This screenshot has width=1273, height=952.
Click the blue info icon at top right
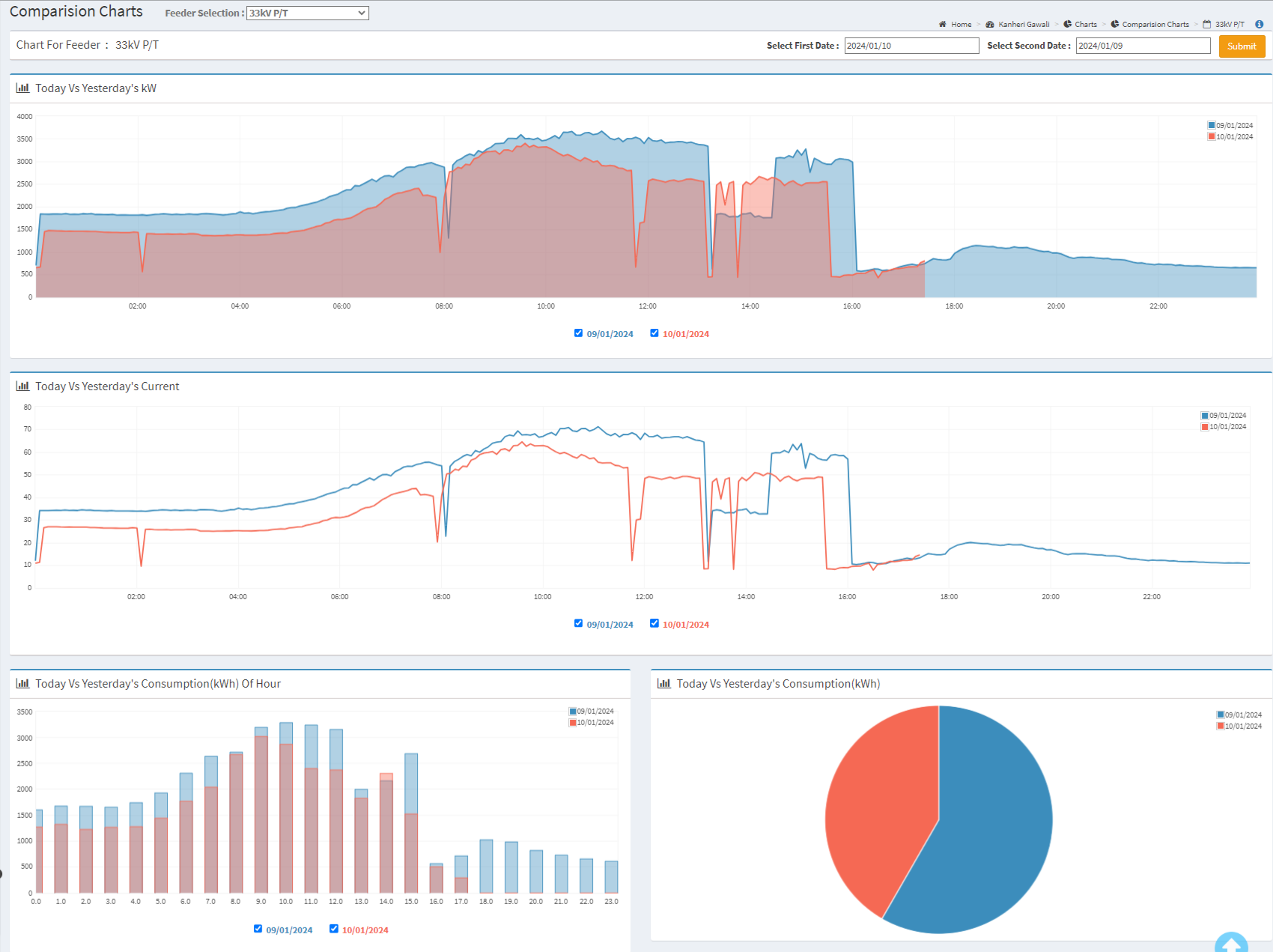coord(1259,25)
